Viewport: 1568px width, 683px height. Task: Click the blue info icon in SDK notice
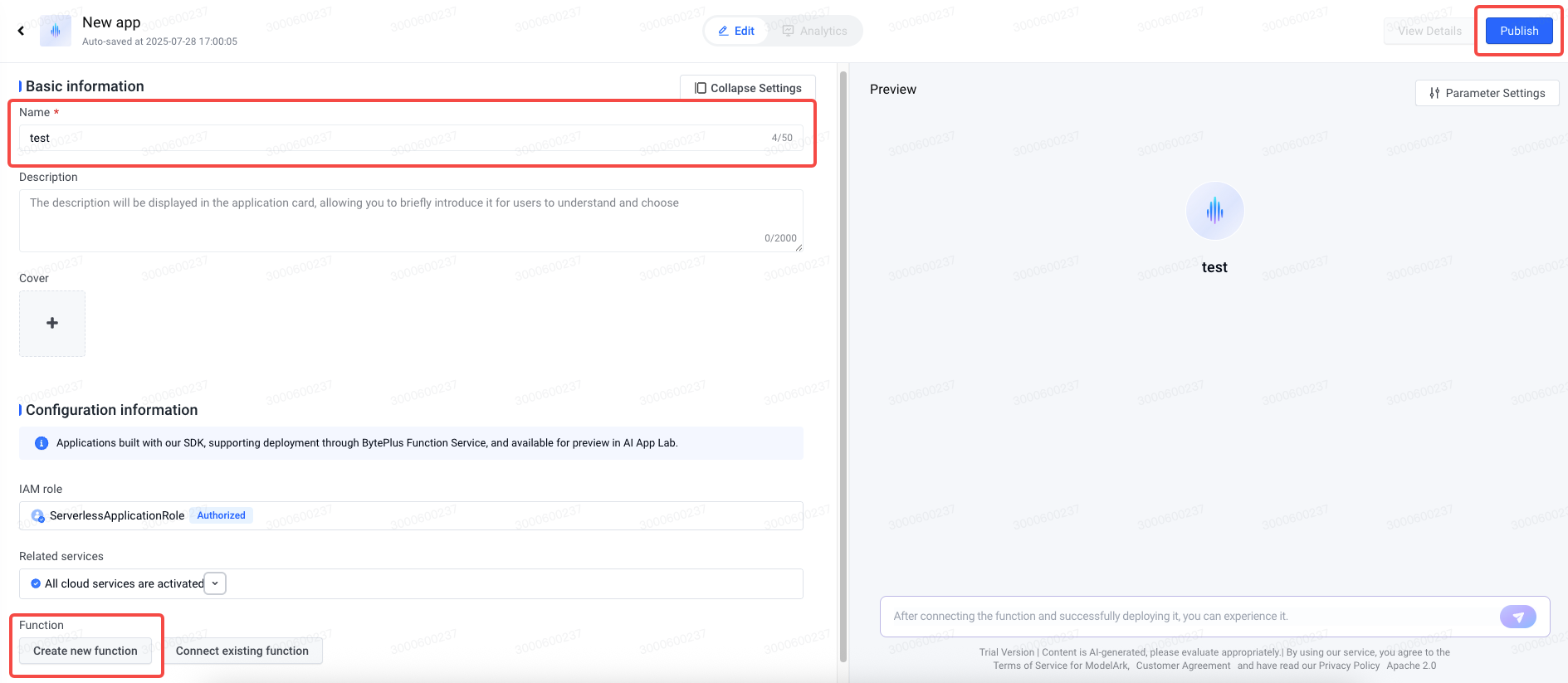[42, 443]
